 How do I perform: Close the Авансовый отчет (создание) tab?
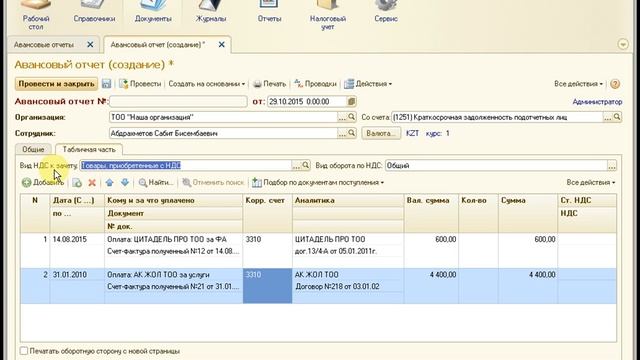tap(222, 44)
